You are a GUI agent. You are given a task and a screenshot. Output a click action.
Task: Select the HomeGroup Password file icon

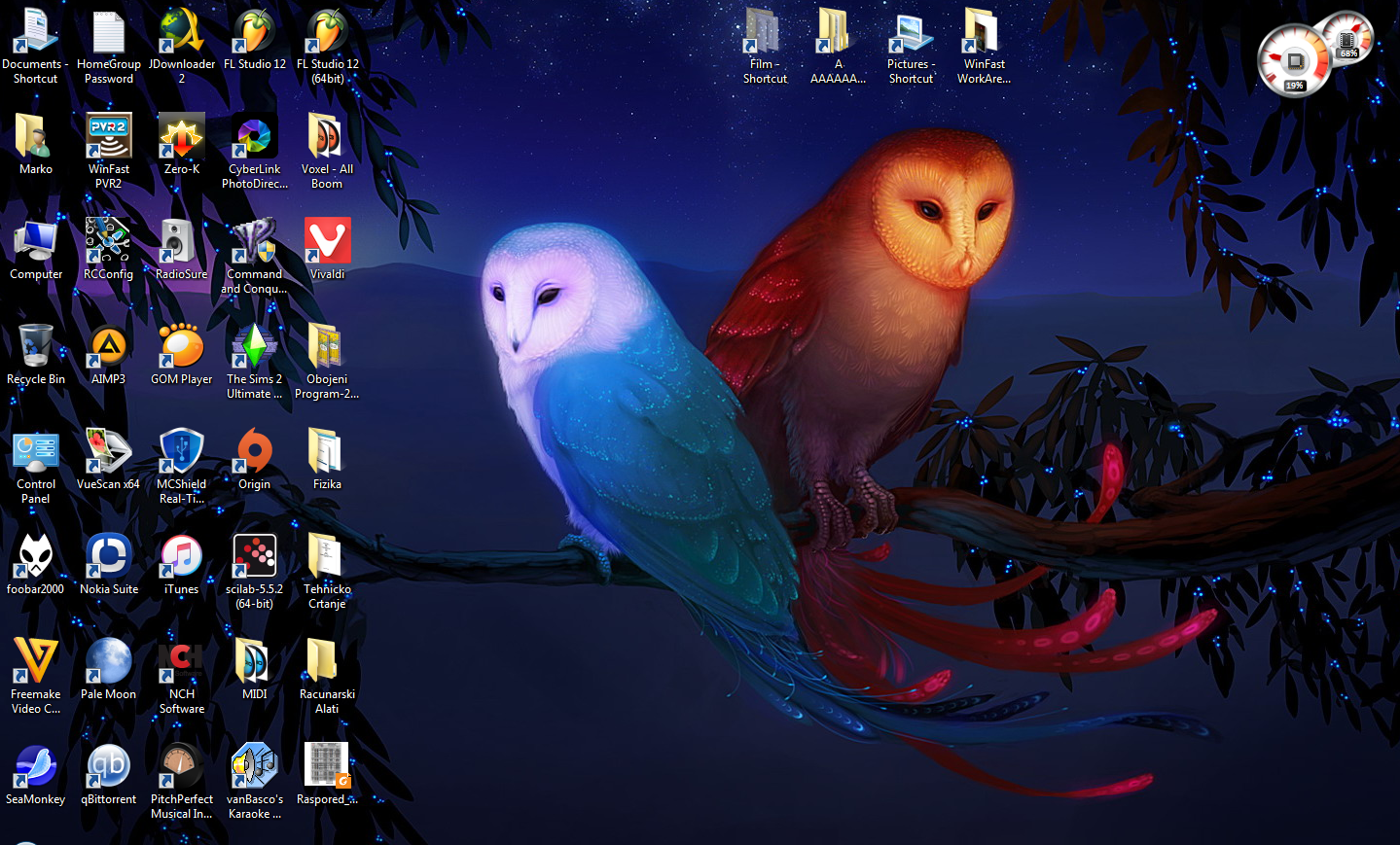[x=109, y=30]
